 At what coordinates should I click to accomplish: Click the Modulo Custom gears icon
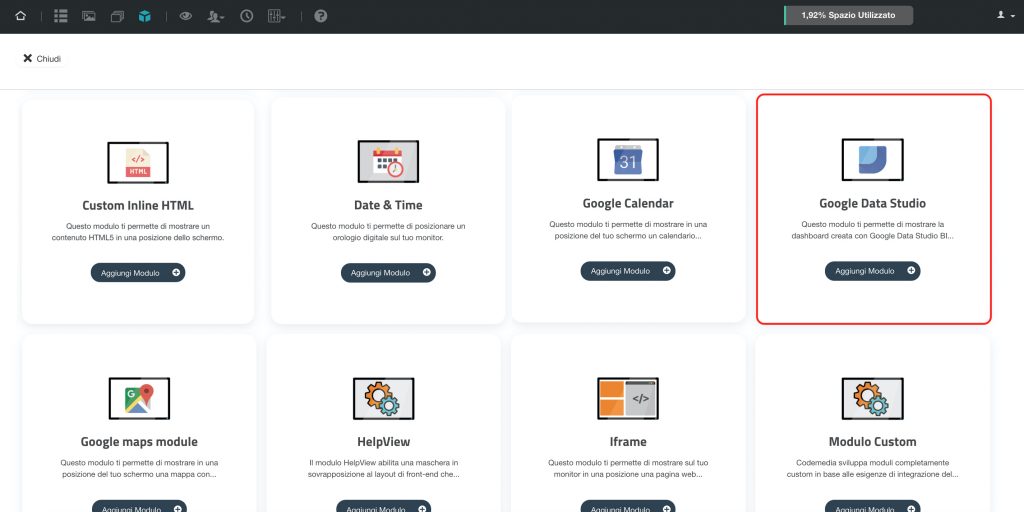coord(872,398)
